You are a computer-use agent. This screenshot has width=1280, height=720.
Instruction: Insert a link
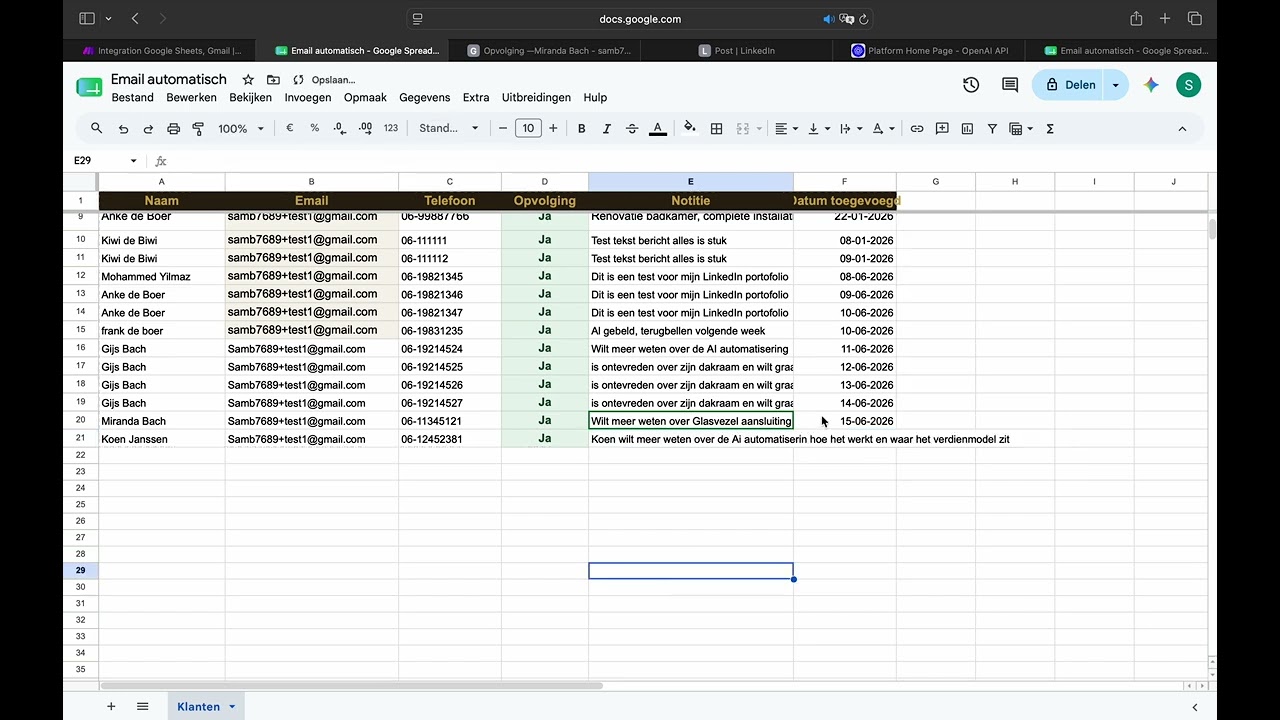[x=917, y=128]
